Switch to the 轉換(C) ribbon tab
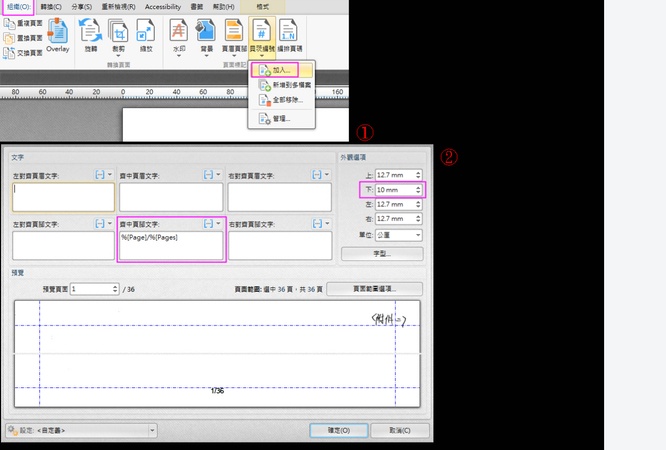Screen dimensions: 666x450 coord(51,7)
